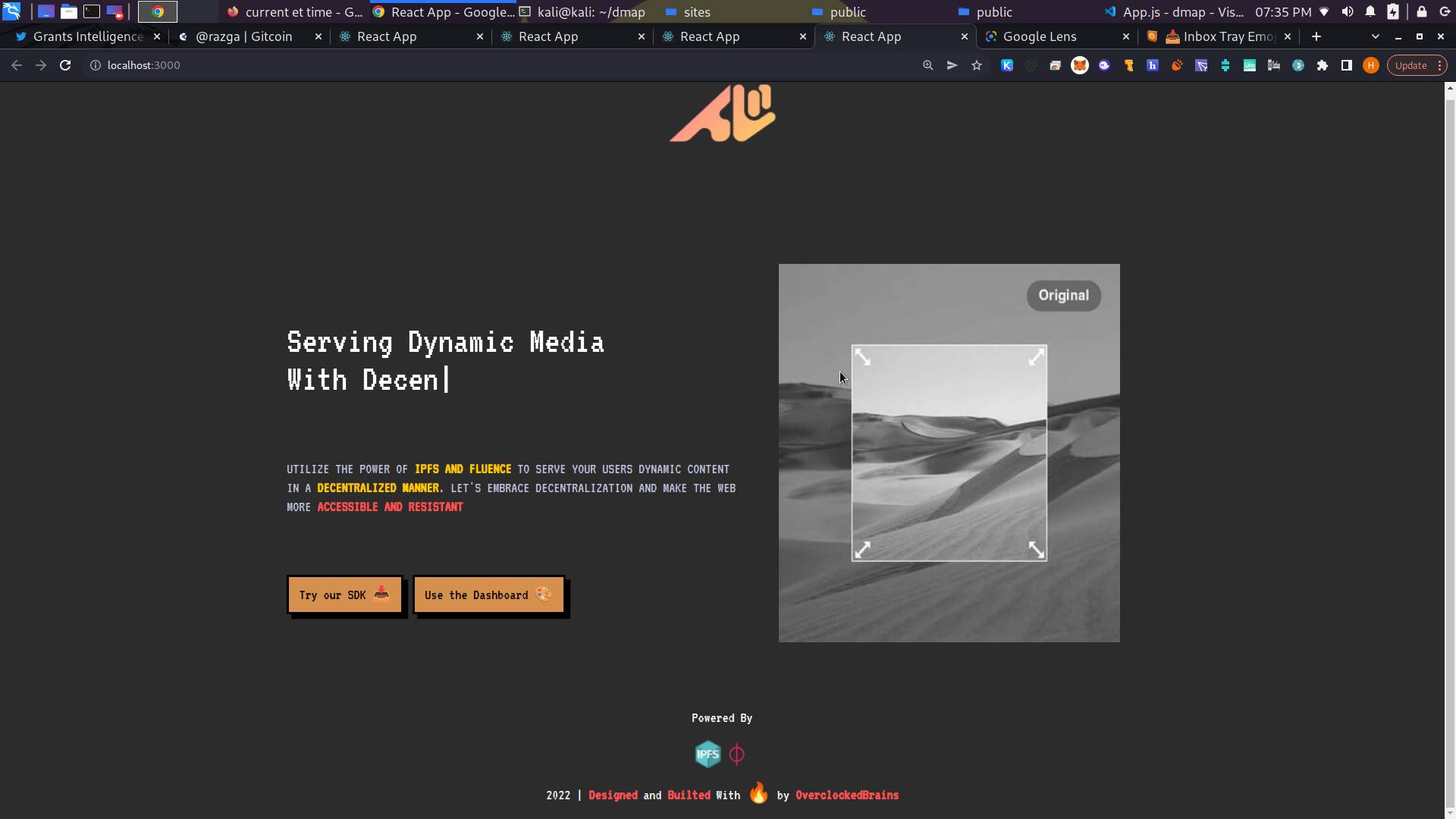Switch to the Google Lens tab
Image resolution: width=1456 pixels, height=819 pixels.
(1039, 36)
